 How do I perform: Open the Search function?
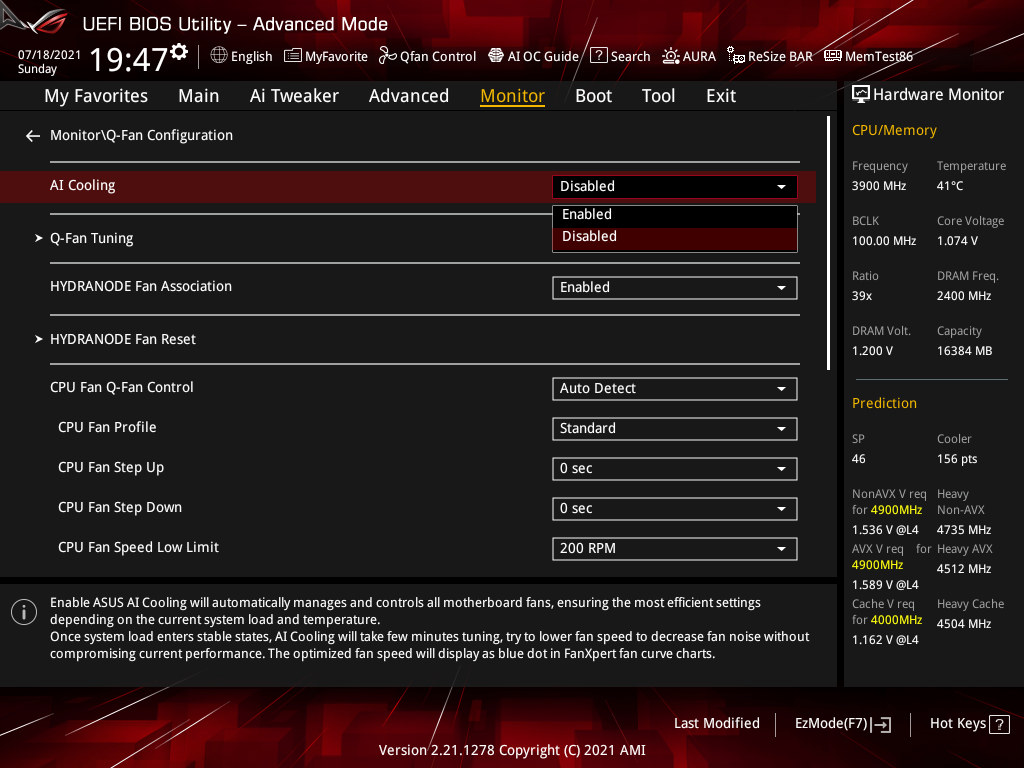pyautogui.click(x=620, y=56)
